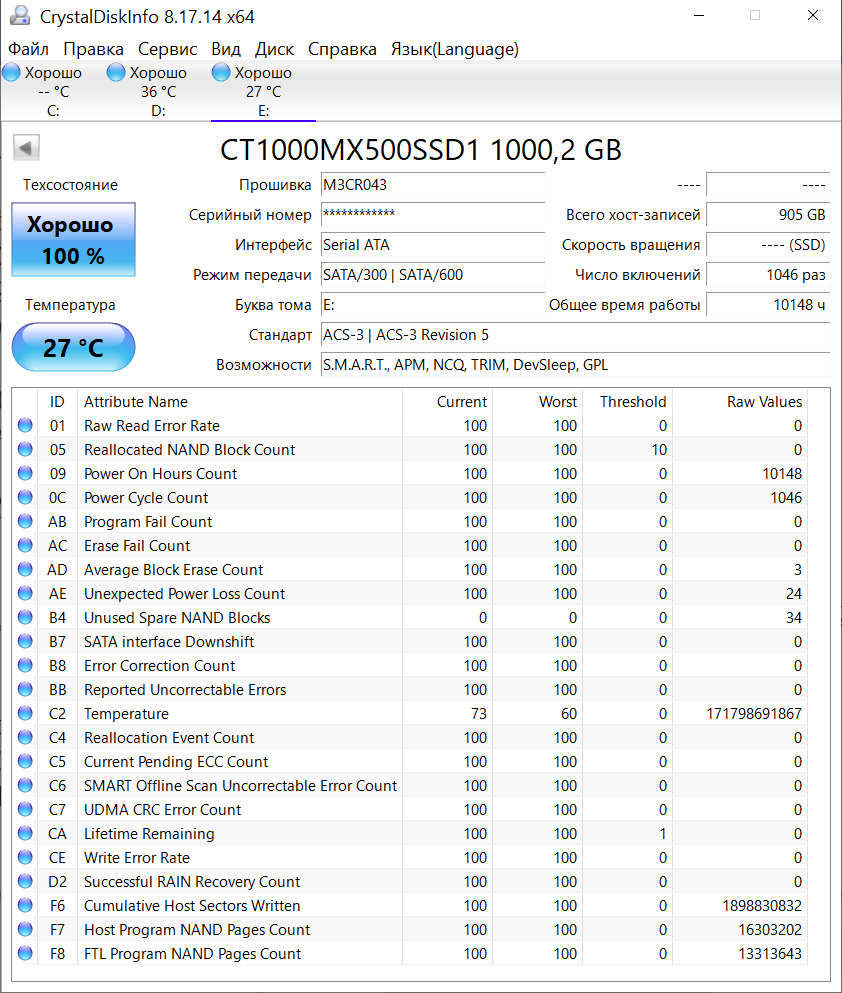Close the CrystalDiskInfo window
Image resolution: width=842 pixels, height=993 pixels.
[814, 15]
